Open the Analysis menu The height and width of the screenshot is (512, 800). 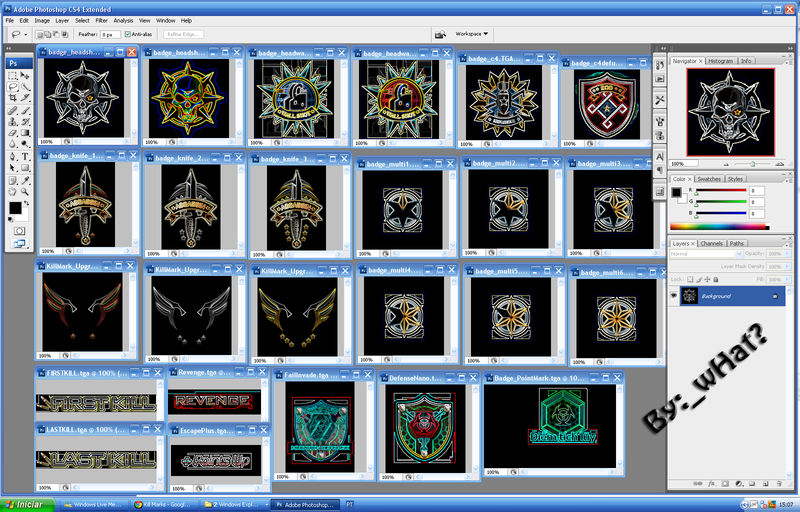[x=123, y=21]
